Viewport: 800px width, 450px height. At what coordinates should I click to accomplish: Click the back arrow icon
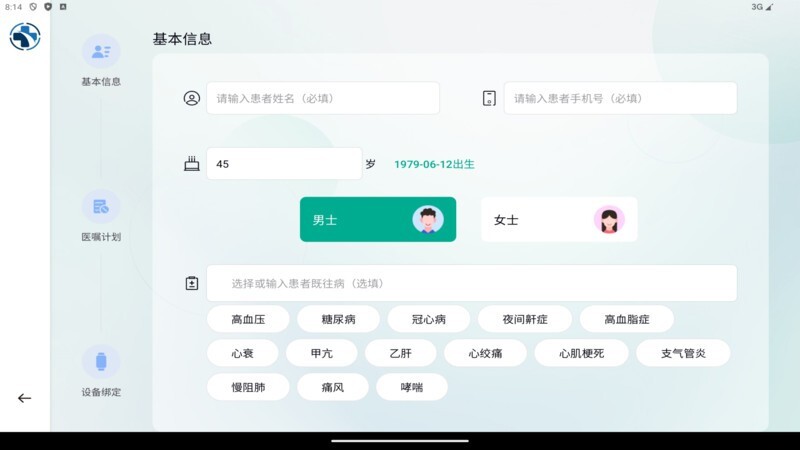25,398
